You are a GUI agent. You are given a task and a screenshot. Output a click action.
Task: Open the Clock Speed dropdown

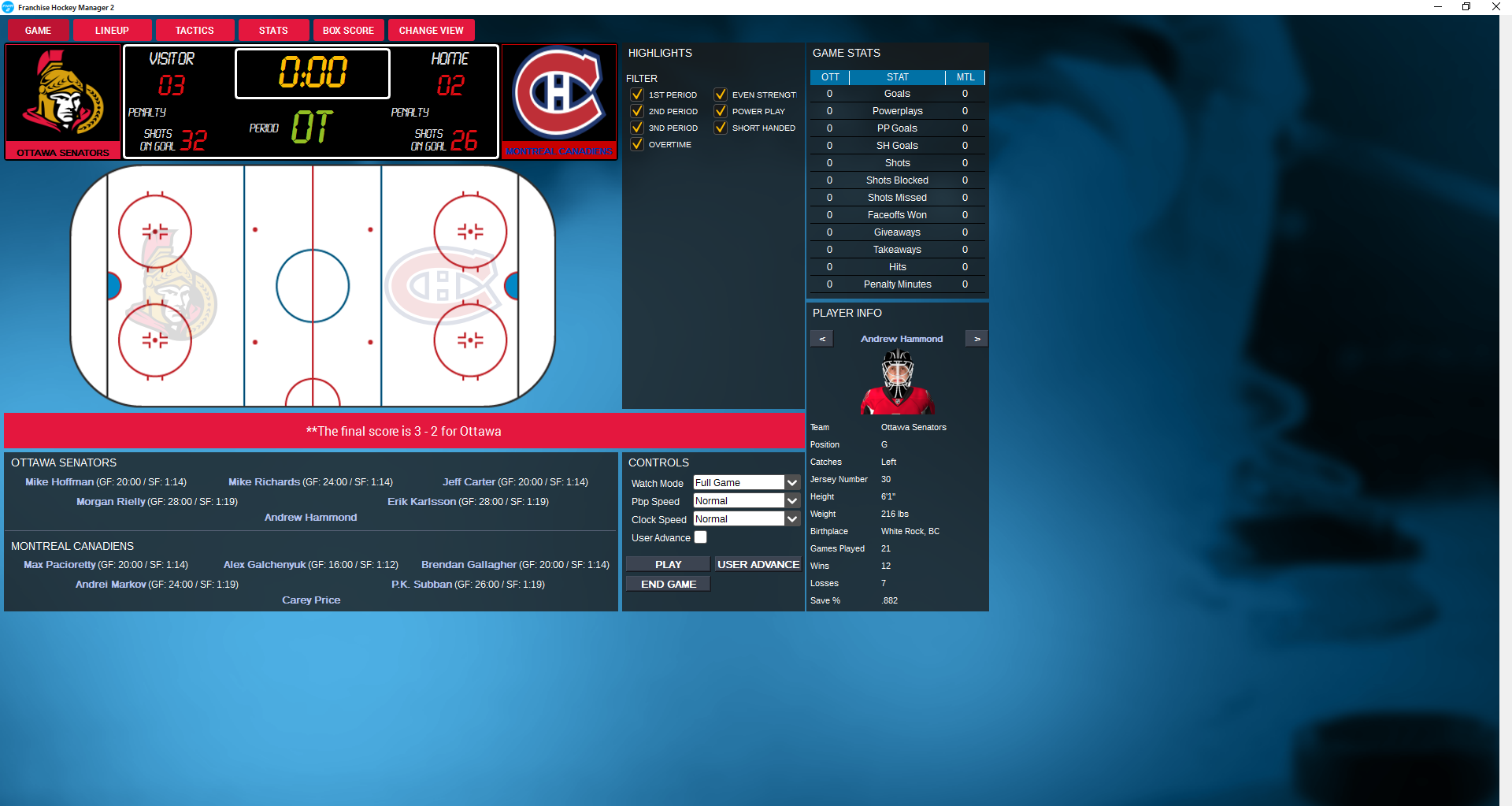click(747, 519)
